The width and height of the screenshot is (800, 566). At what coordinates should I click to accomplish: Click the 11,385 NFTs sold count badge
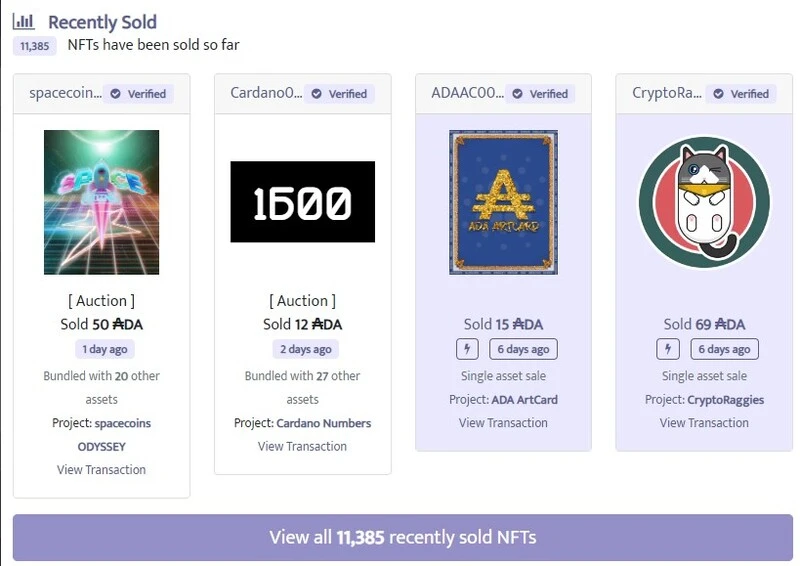(35, 45)
